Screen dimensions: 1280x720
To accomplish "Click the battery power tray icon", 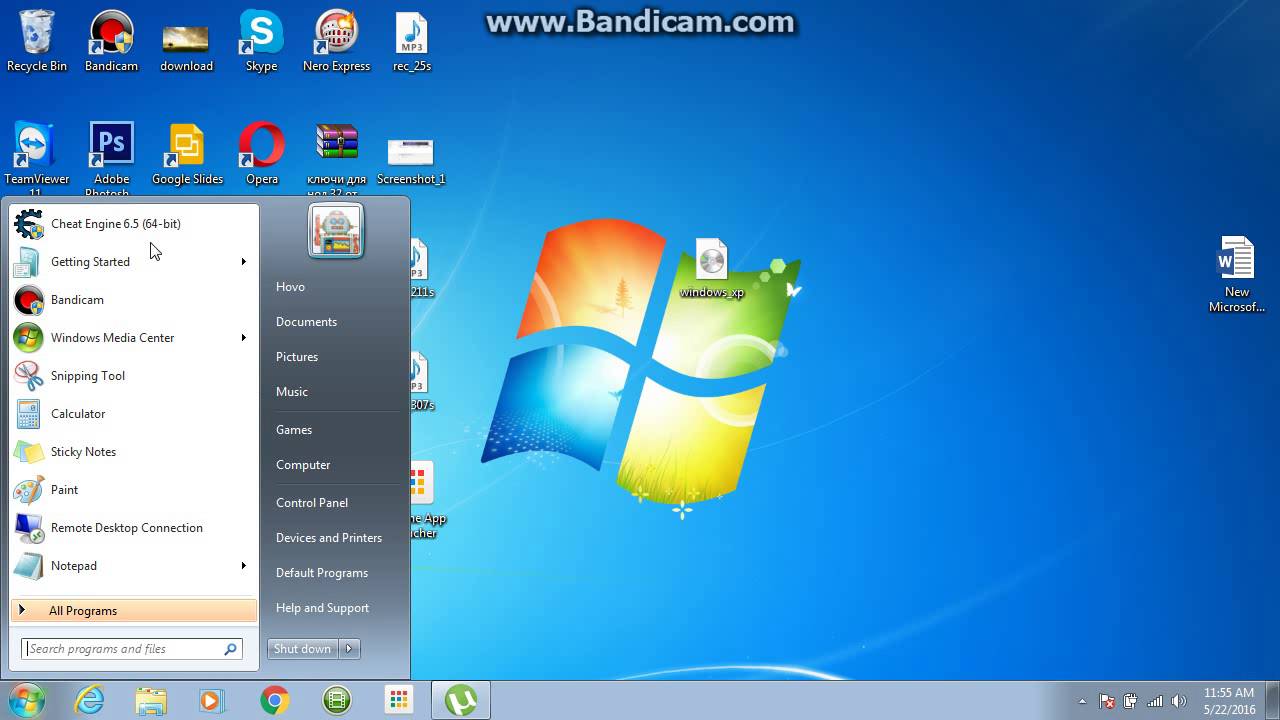I will coord(1131,702).
